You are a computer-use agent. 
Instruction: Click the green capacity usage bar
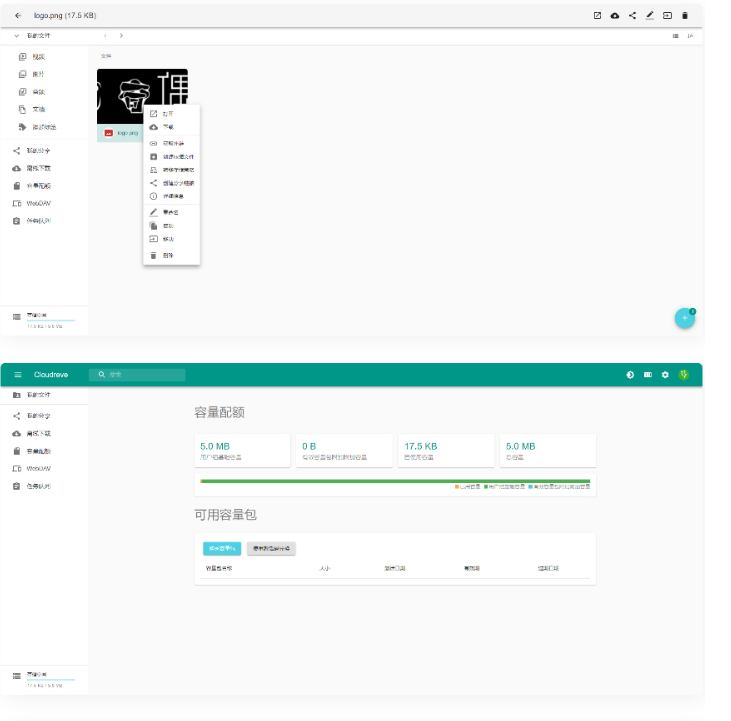pos(395,481)
